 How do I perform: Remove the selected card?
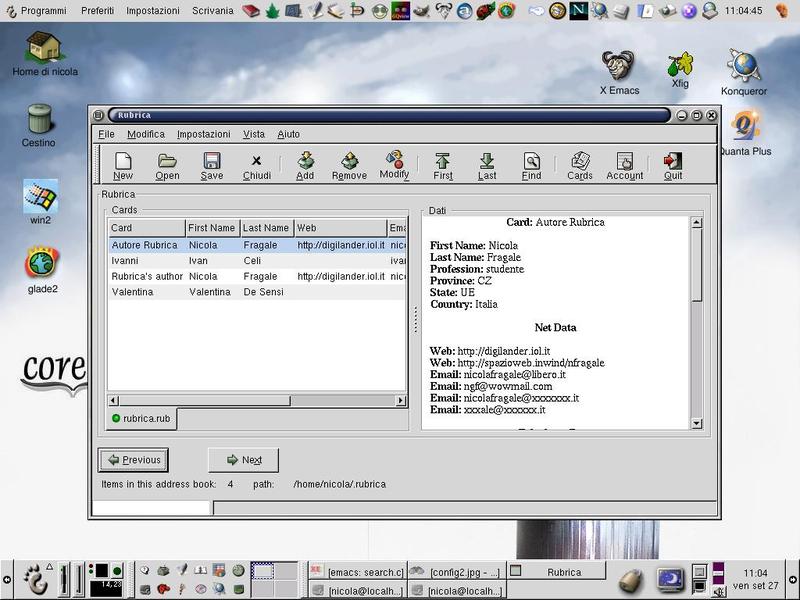(x=349, y=166)
